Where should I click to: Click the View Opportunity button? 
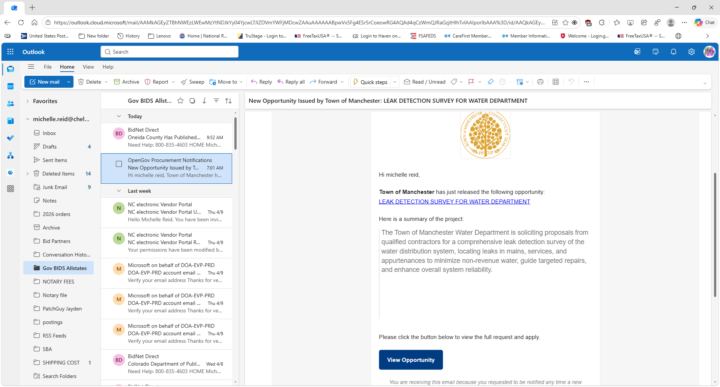click(411, 360)
